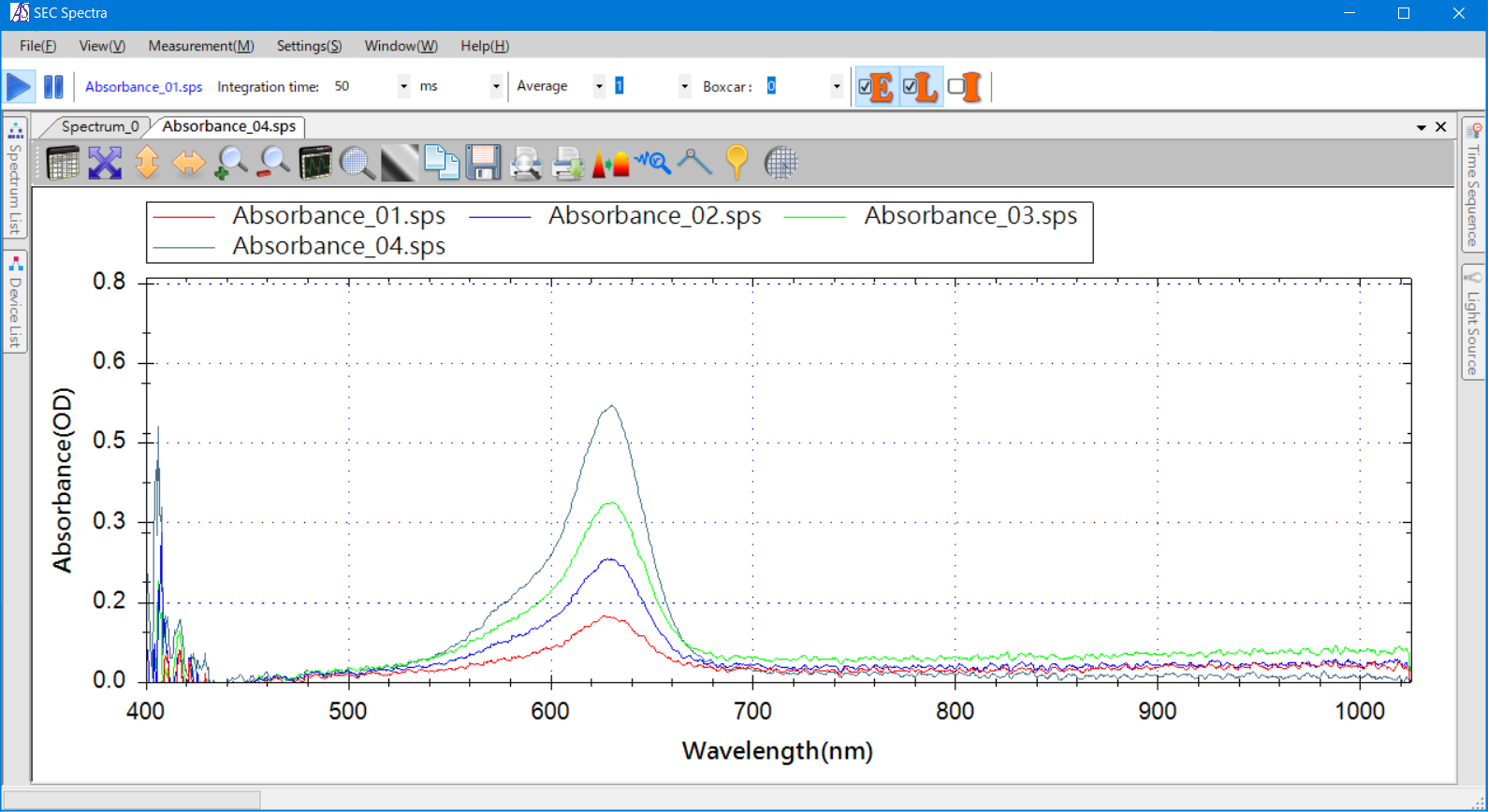Select the zoom in magnifier
This screenshot has height=812, width=1488.
(231, 164)
